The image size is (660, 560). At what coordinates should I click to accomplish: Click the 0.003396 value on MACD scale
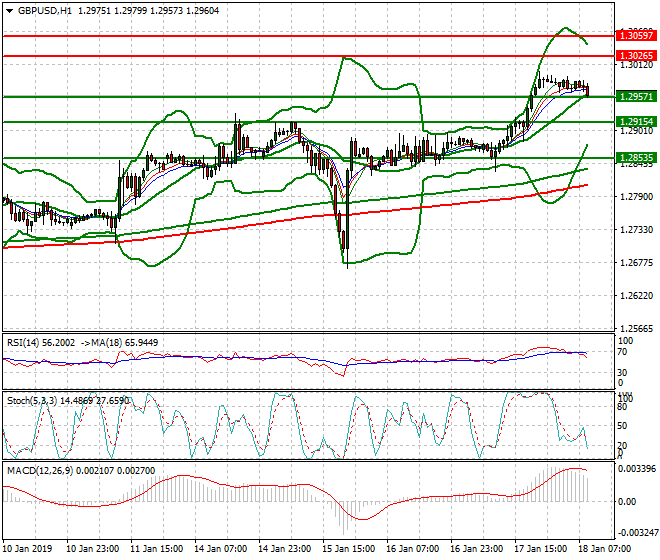(x=636, y=468)
